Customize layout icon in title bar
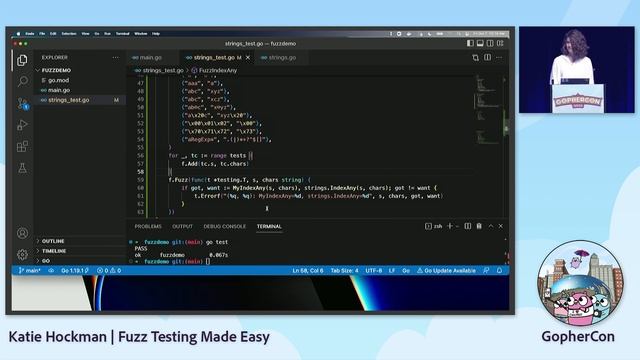The height and width of the screenshot is (360, 640). (500, 43)
